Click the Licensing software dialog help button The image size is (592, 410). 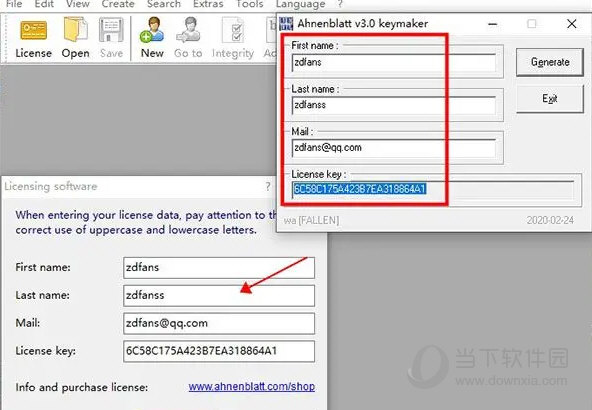pyautogui.click(x=268, y=186)
